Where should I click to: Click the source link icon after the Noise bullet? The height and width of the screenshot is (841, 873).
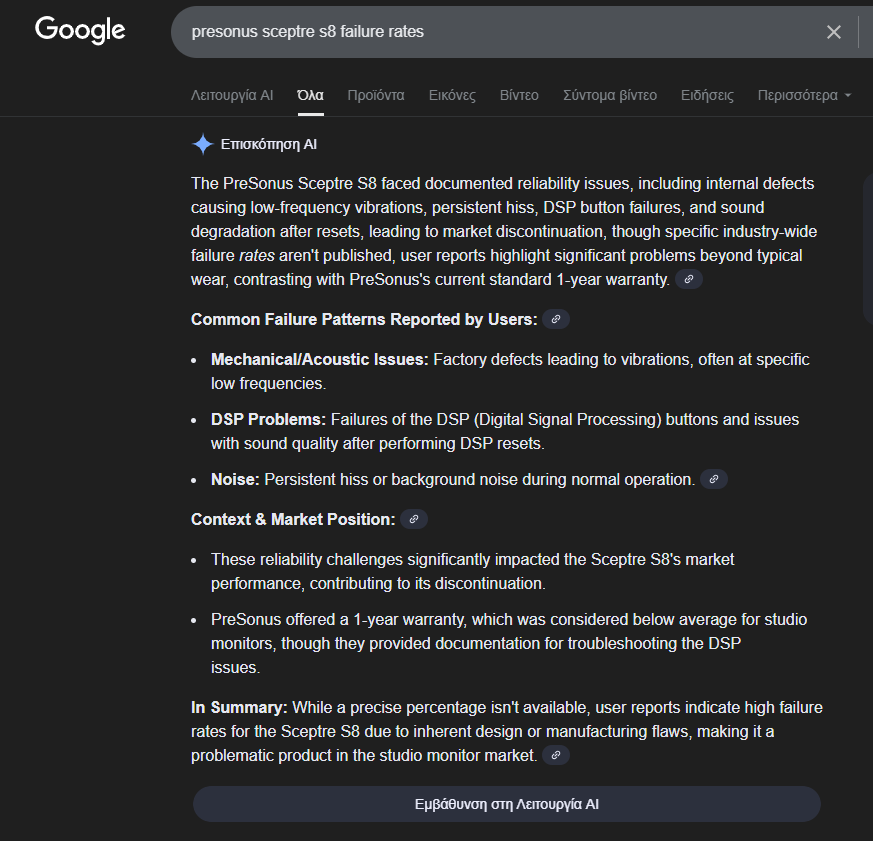(713, 480)
